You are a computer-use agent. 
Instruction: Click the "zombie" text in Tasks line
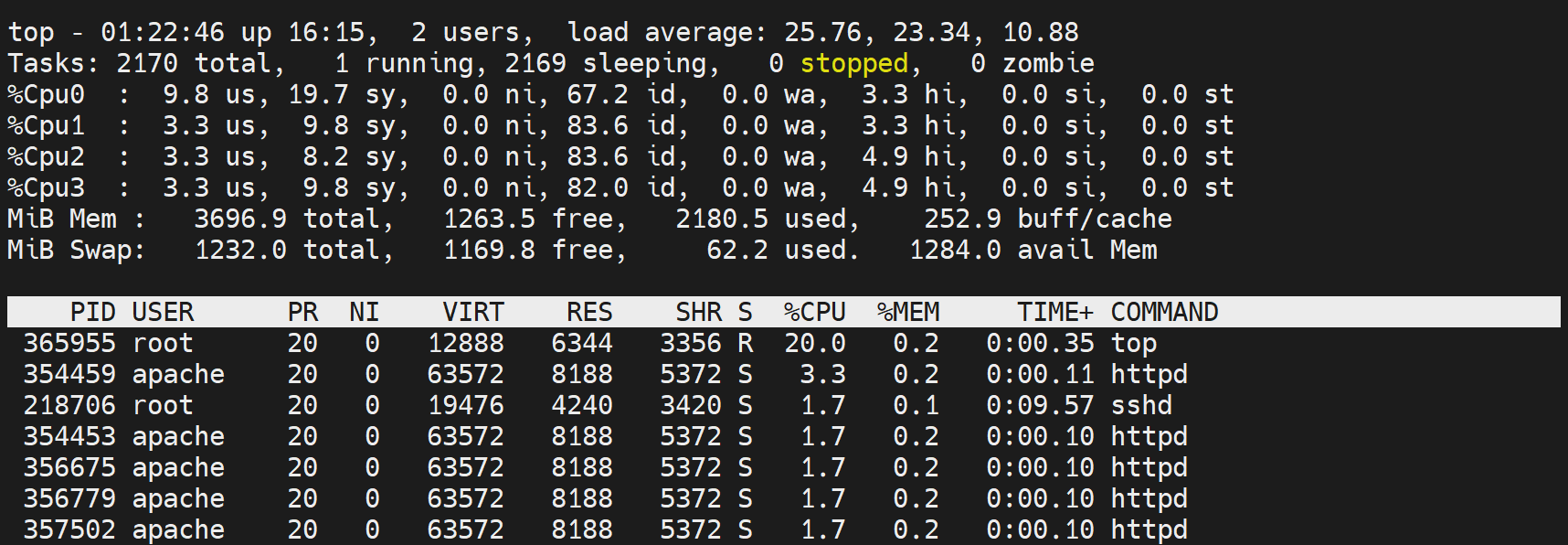point(1047,63)
